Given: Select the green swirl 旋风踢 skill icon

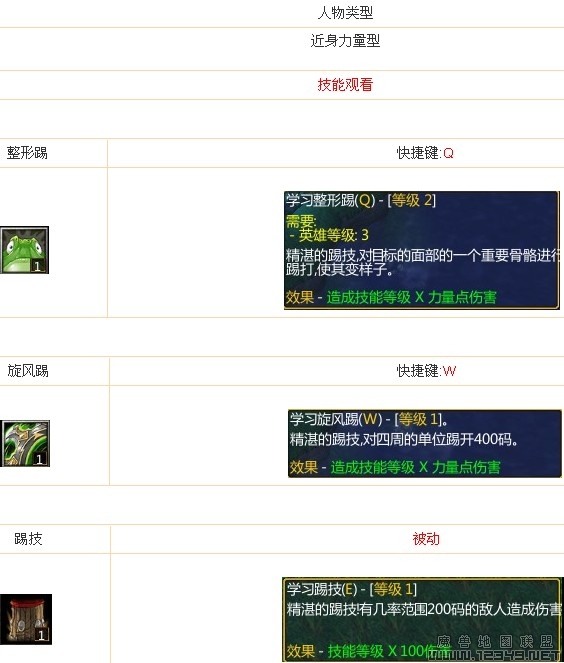Looking at the screenshot, I should tap(25, 443).
